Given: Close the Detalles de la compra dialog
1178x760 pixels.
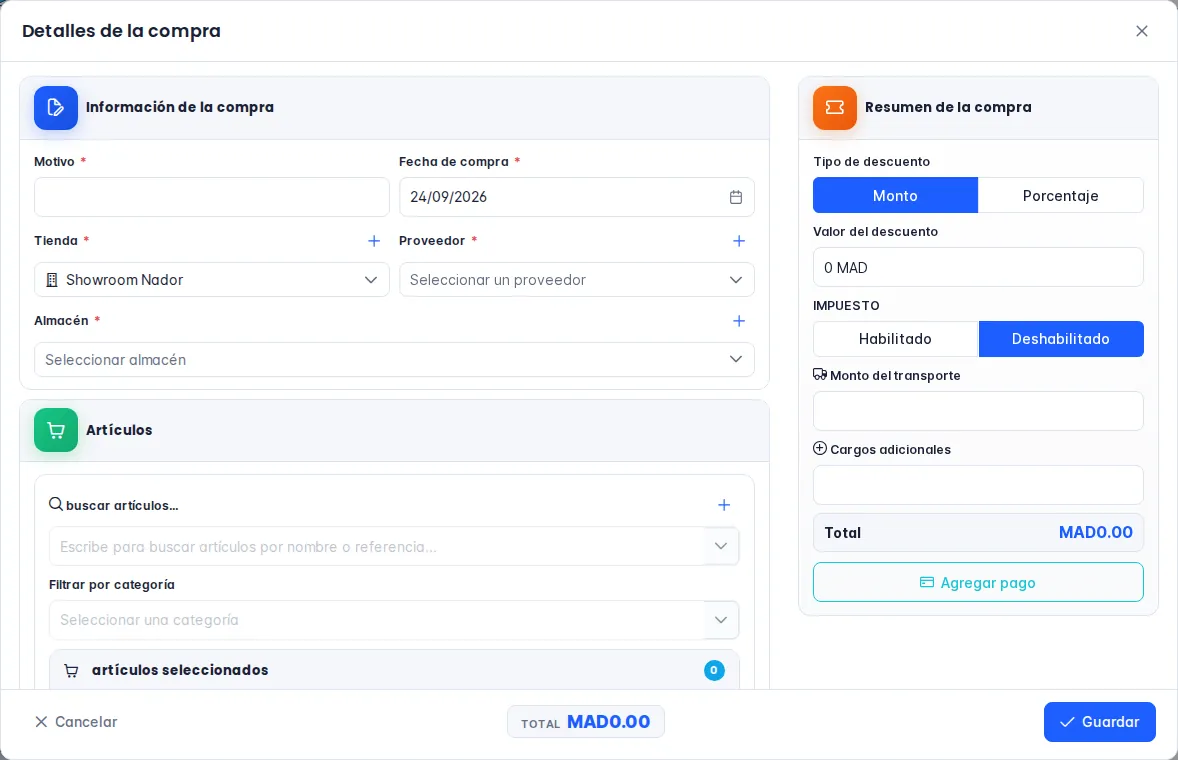Looking at the screenshot, I should click(1141, 31).
